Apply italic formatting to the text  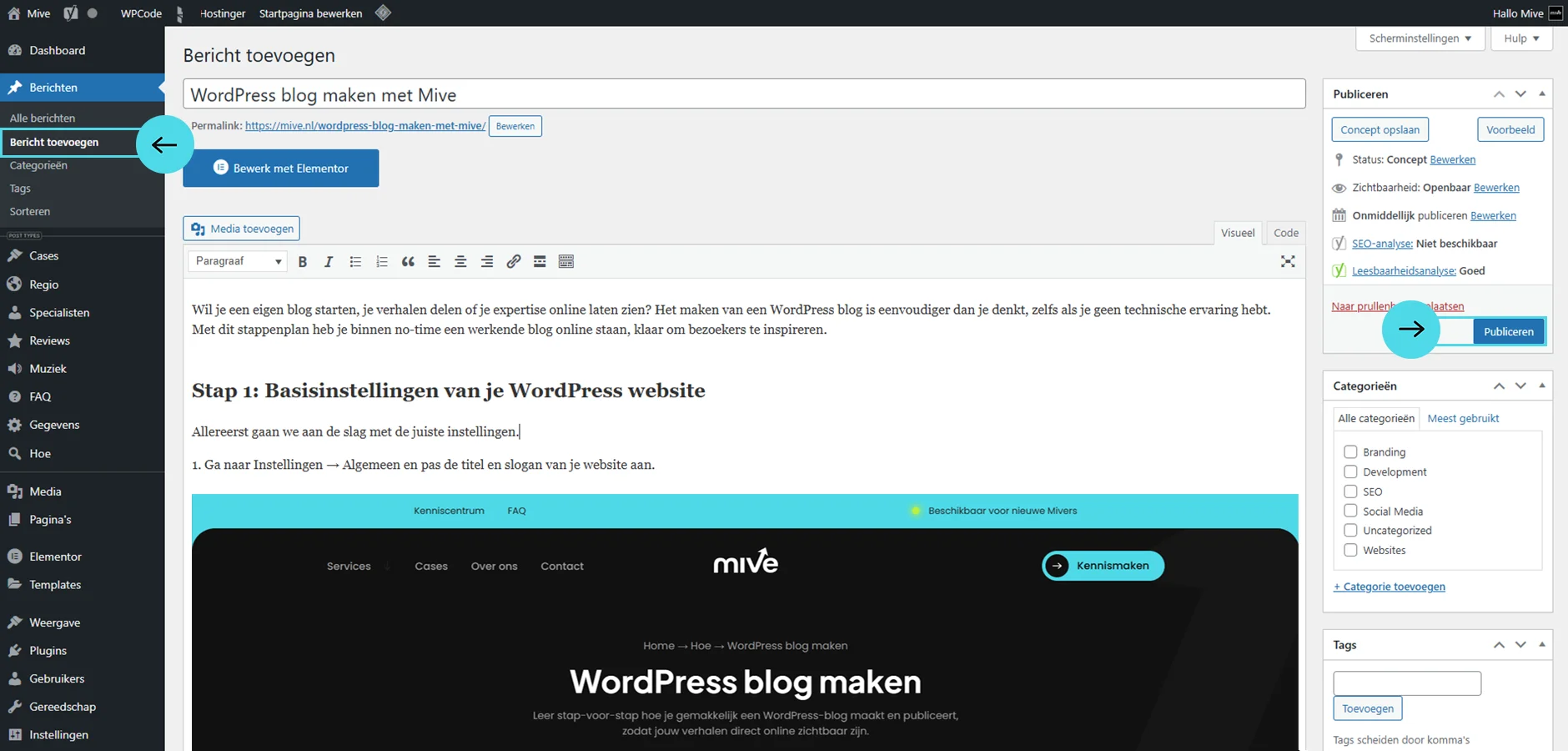329,262
